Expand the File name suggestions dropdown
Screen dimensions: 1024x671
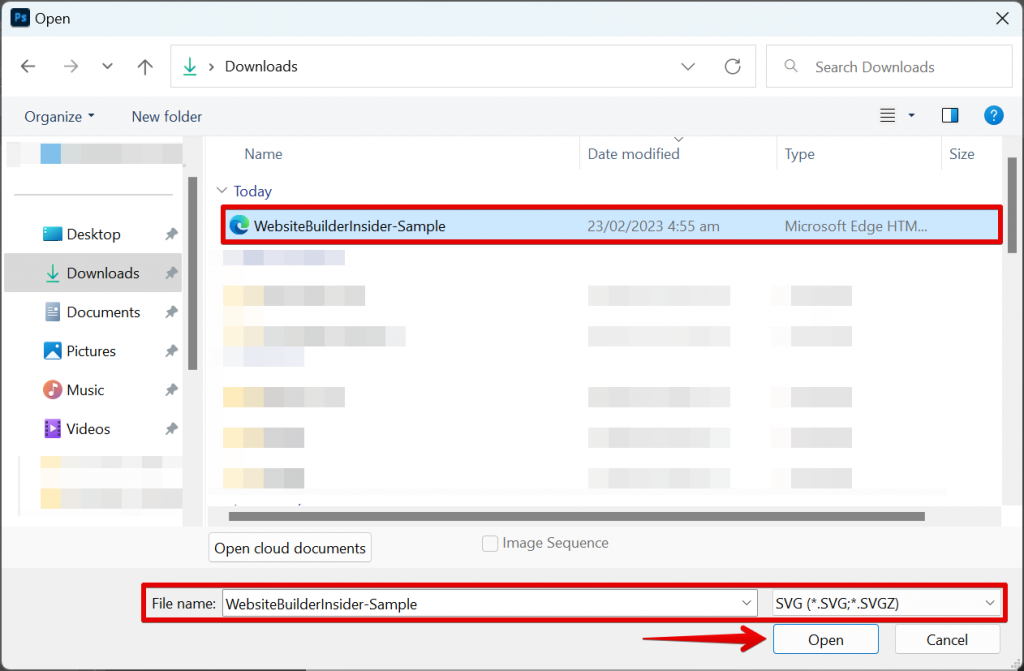[746, 603]
